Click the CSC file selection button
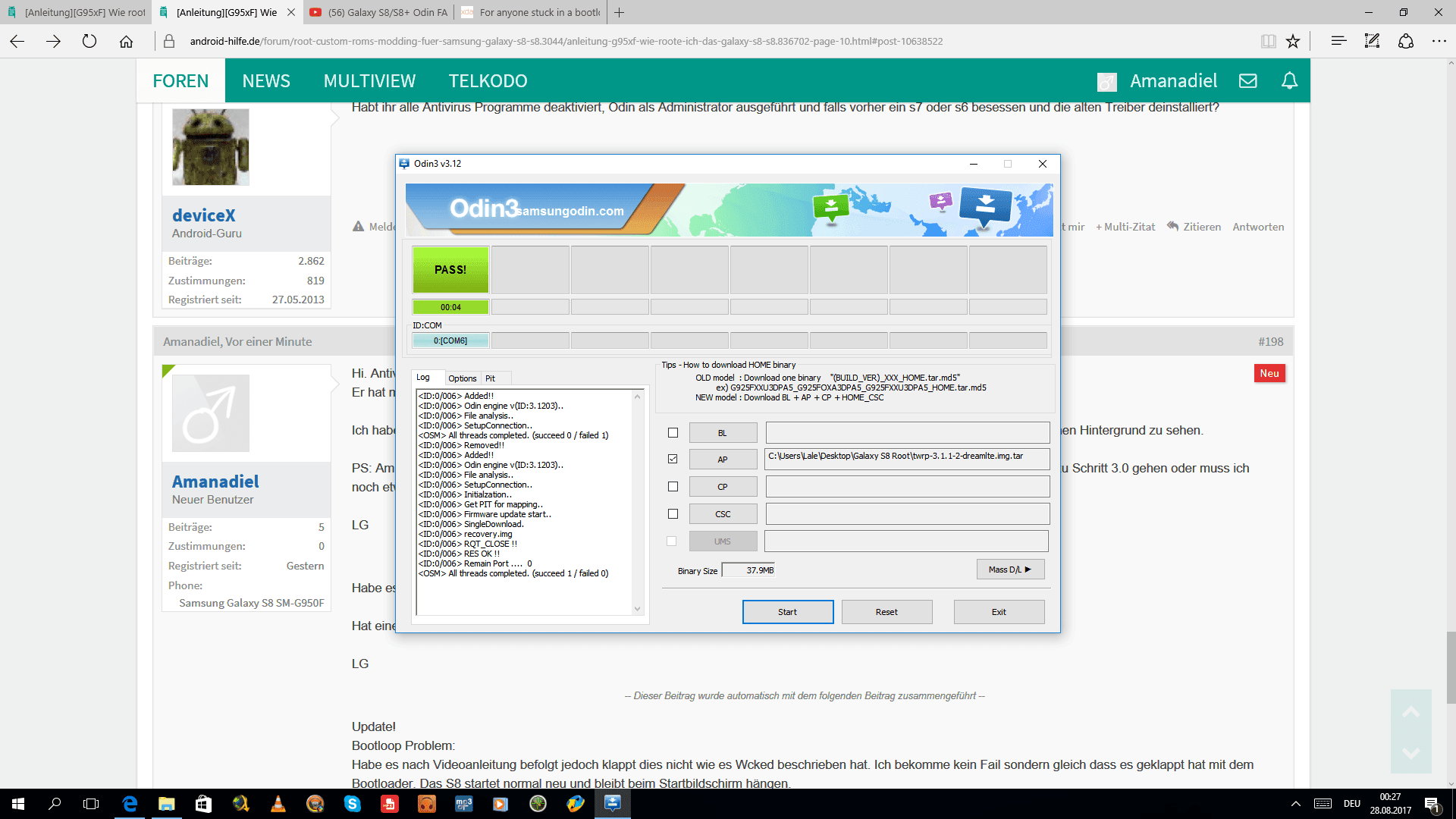The image size is (1456, 819). click(x=723, y=513)
